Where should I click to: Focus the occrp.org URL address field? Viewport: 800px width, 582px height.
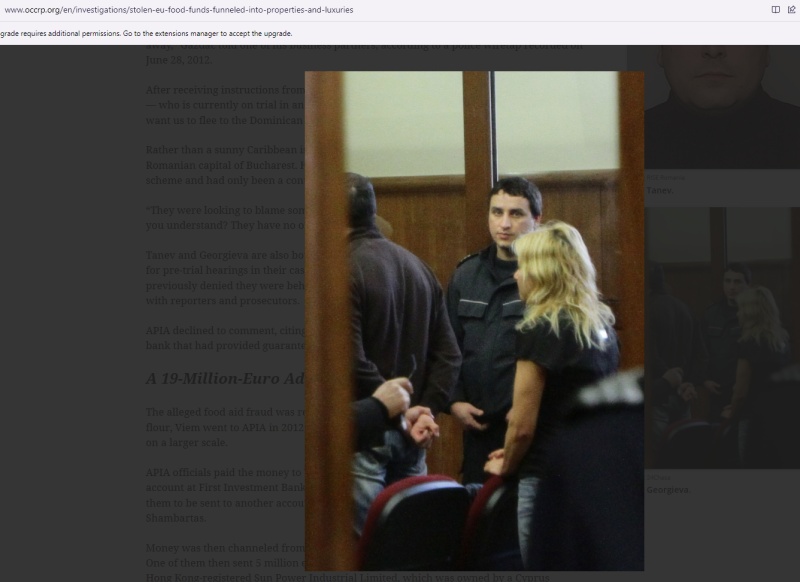click(300, 10)
